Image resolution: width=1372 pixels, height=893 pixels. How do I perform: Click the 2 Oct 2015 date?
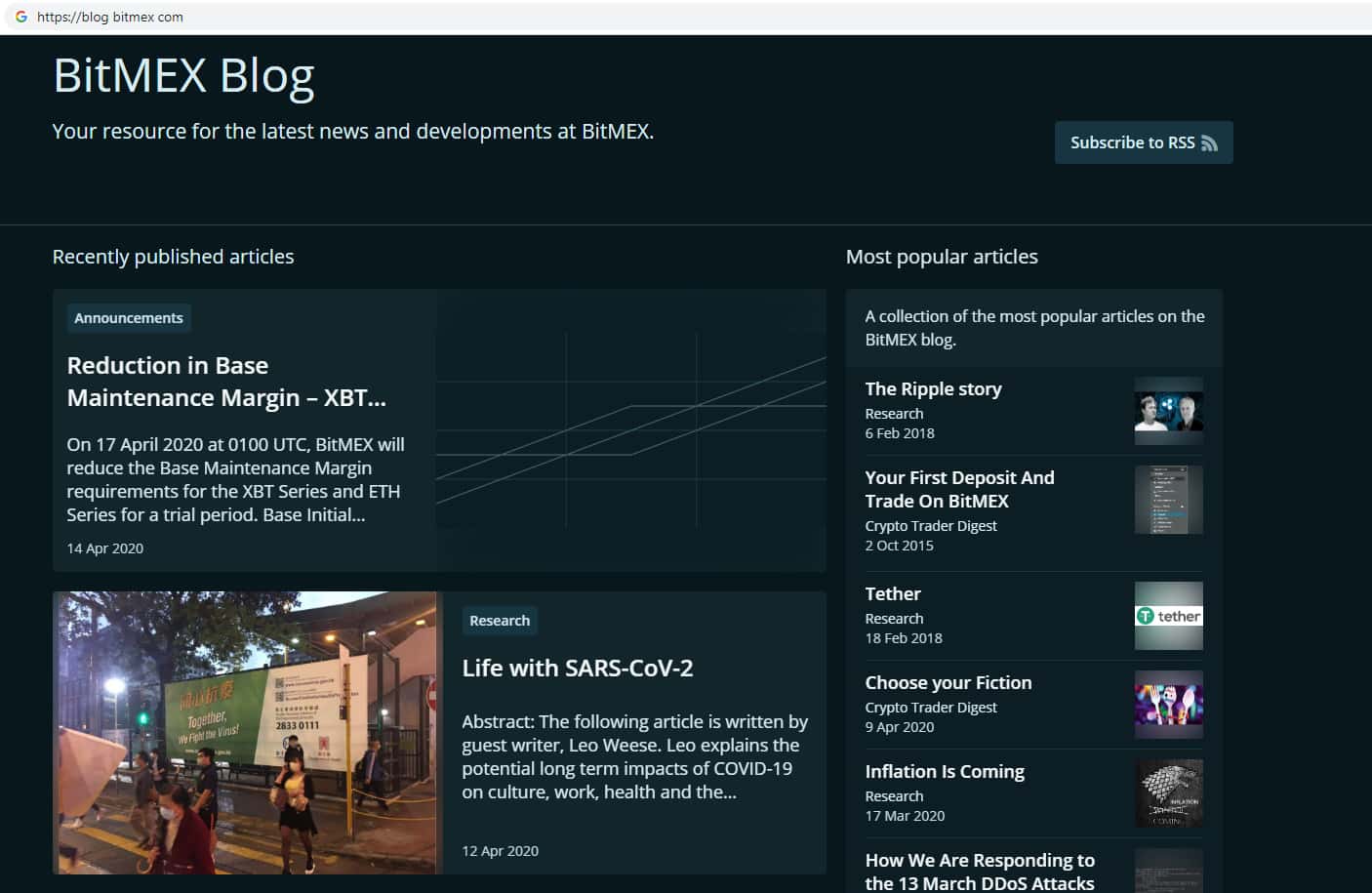point(899,546)
